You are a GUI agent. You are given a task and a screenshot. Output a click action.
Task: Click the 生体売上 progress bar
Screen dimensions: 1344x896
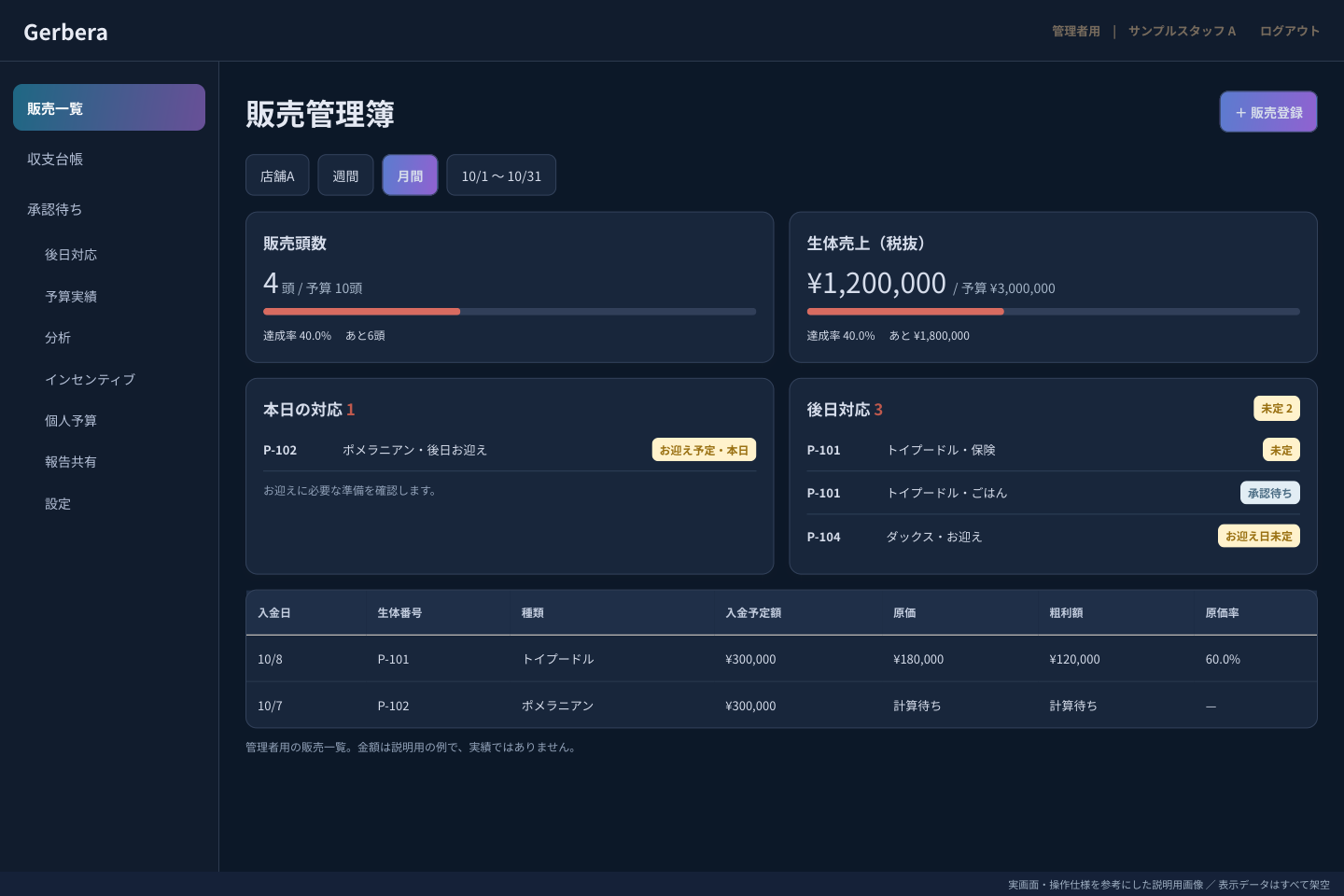(1053, 312)
